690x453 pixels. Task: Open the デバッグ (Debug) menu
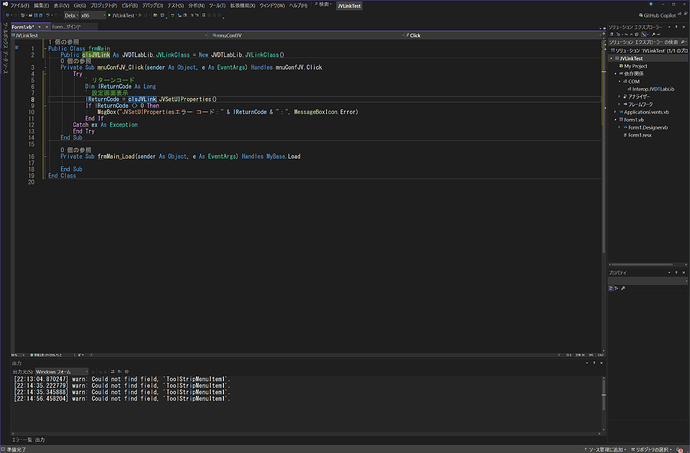click(153, 6)
